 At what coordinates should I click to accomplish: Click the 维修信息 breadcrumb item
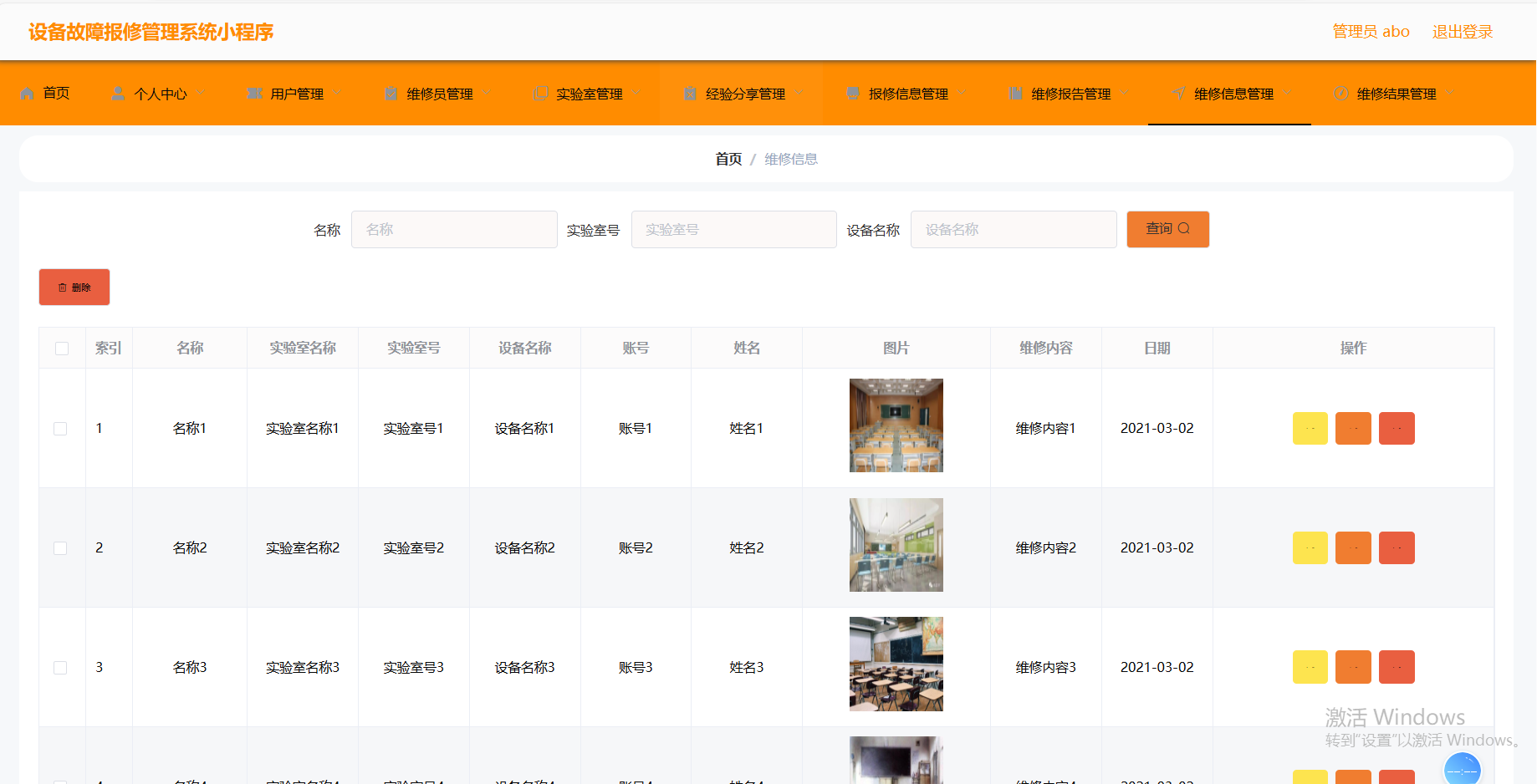[791, 159]
